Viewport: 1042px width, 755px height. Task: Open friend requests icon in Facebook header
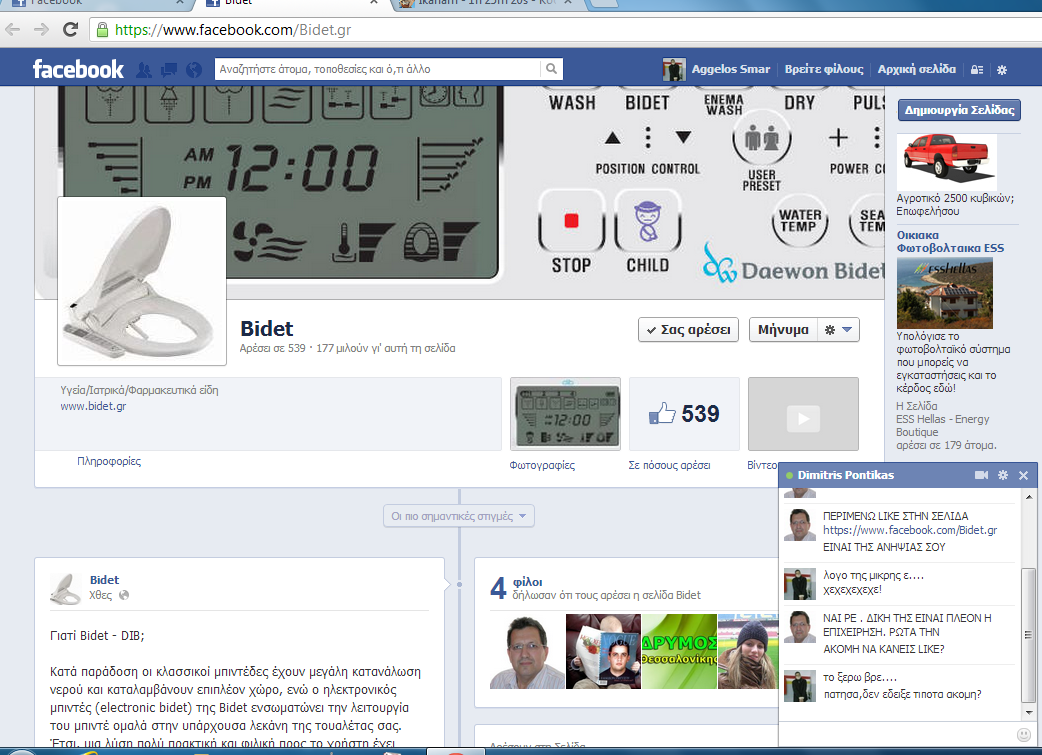click(x=144, y=70)
